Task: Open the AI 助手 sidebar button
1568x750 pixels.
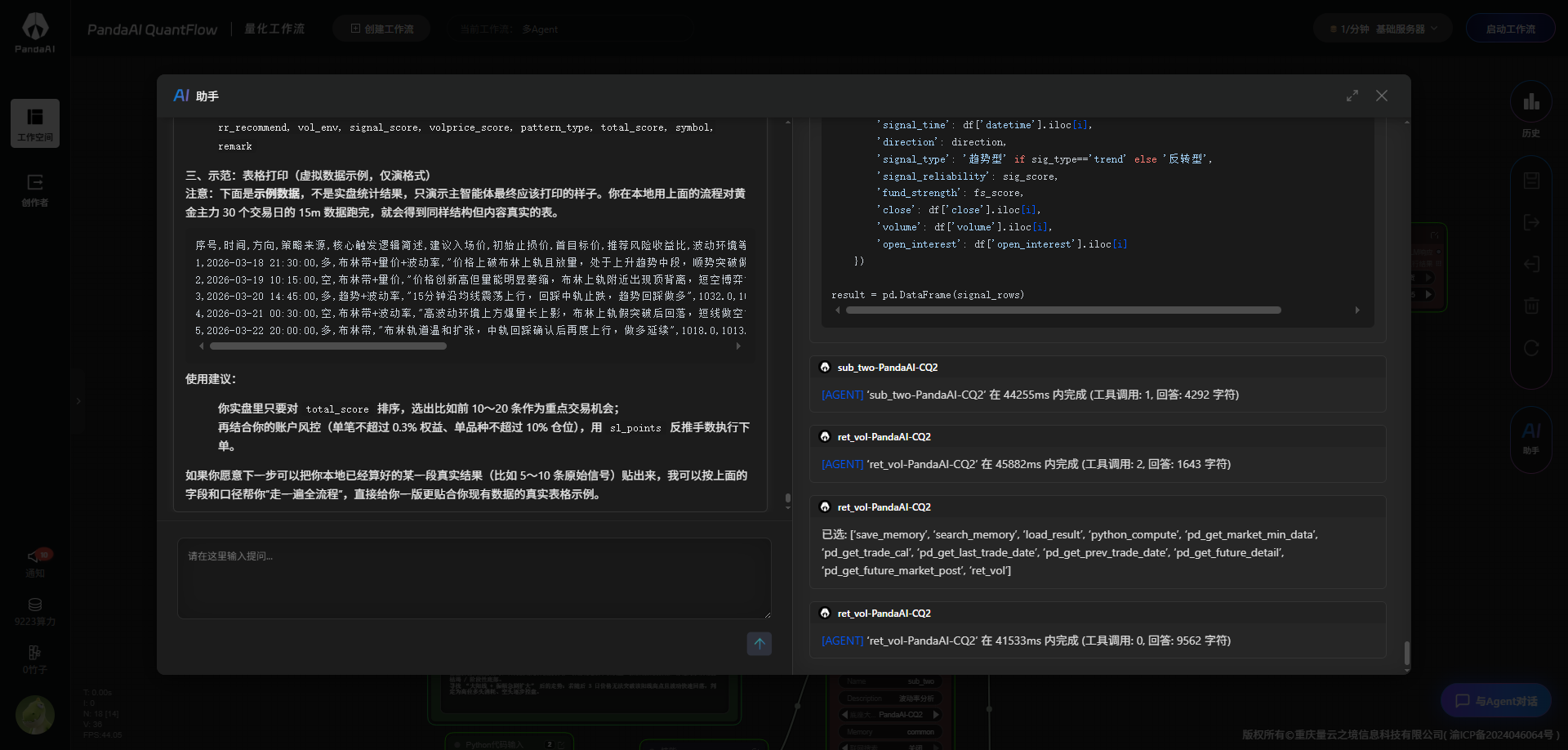Action: tap(1530, 435)
